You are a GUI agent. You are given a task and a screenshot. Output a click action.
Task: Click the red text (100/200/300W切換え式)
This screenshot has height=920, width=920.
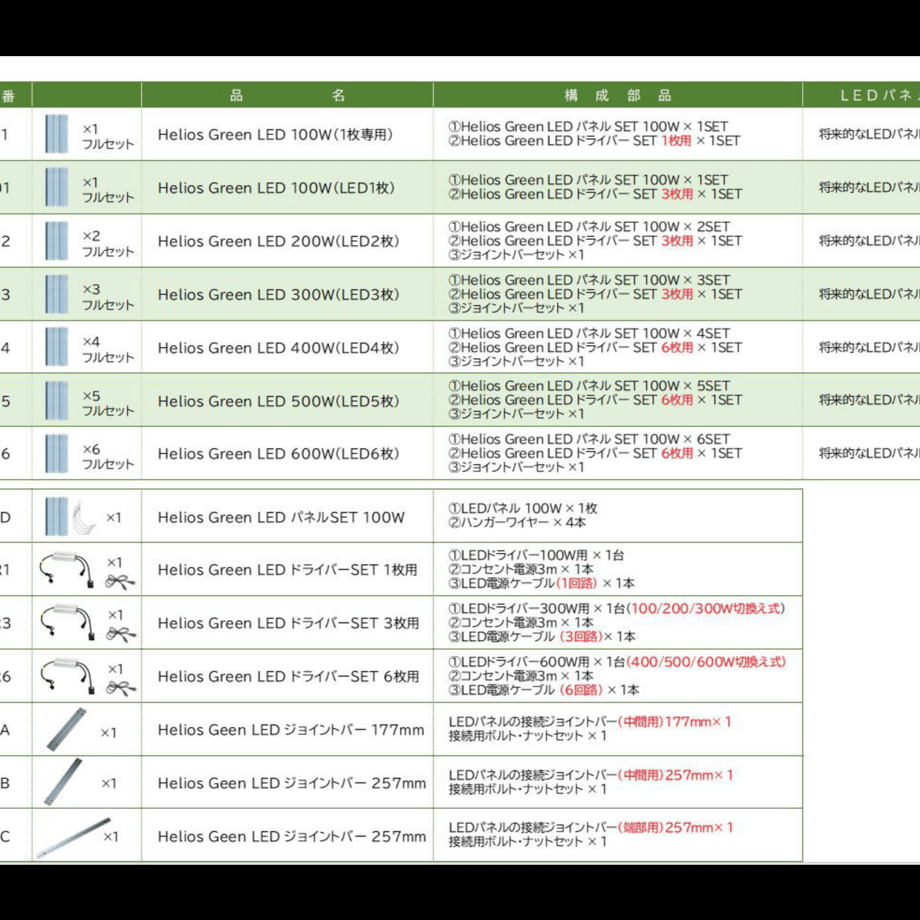point(706,608)
